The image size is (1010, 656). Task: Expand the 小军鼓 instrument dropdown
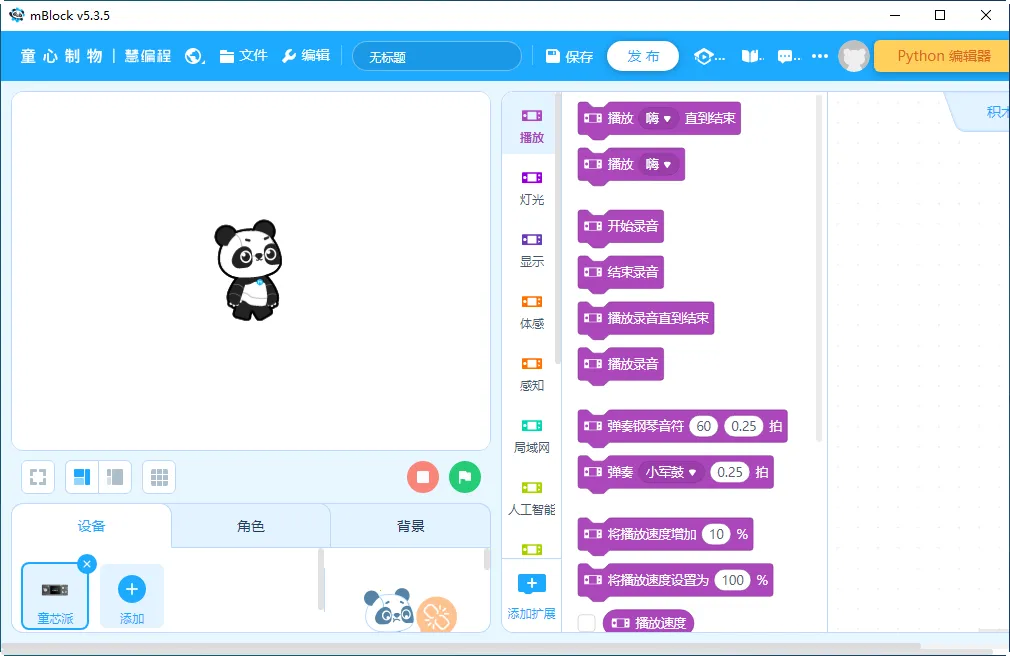tap(670, 472)
